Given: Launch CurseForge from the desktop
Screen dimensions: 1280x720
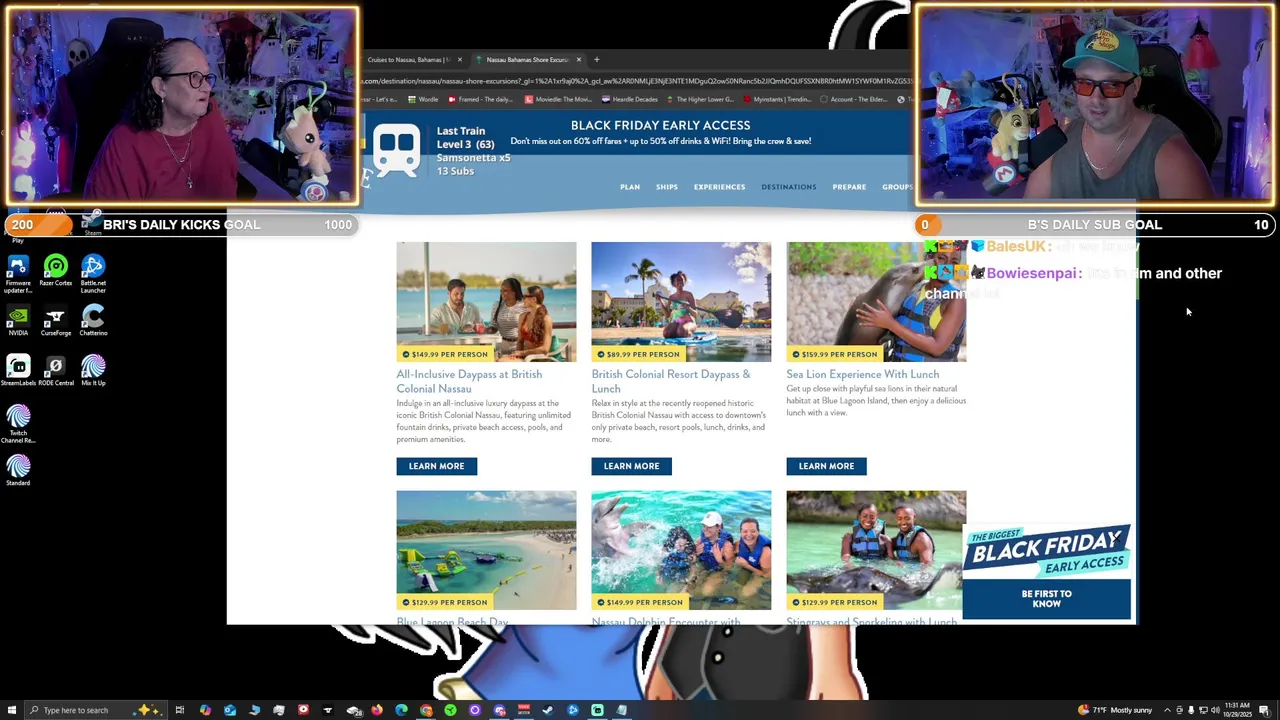Looking at the screenshot, I should point(56,320).
